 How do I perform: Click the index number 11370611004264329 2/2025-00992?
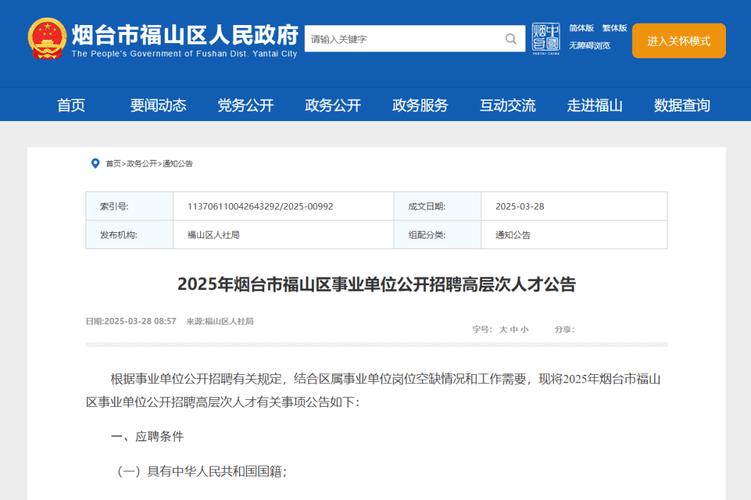(x=260, y=206)
